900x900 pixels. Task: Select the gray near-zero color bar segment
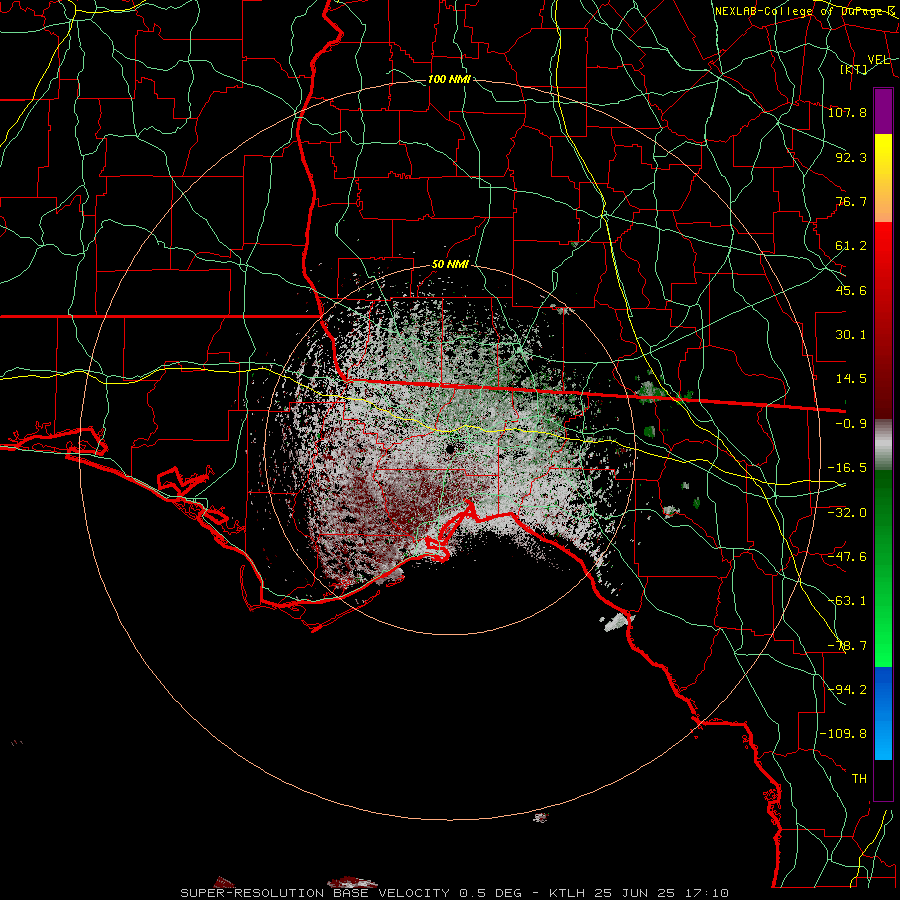pyautogui.click(x=883, y=445)
